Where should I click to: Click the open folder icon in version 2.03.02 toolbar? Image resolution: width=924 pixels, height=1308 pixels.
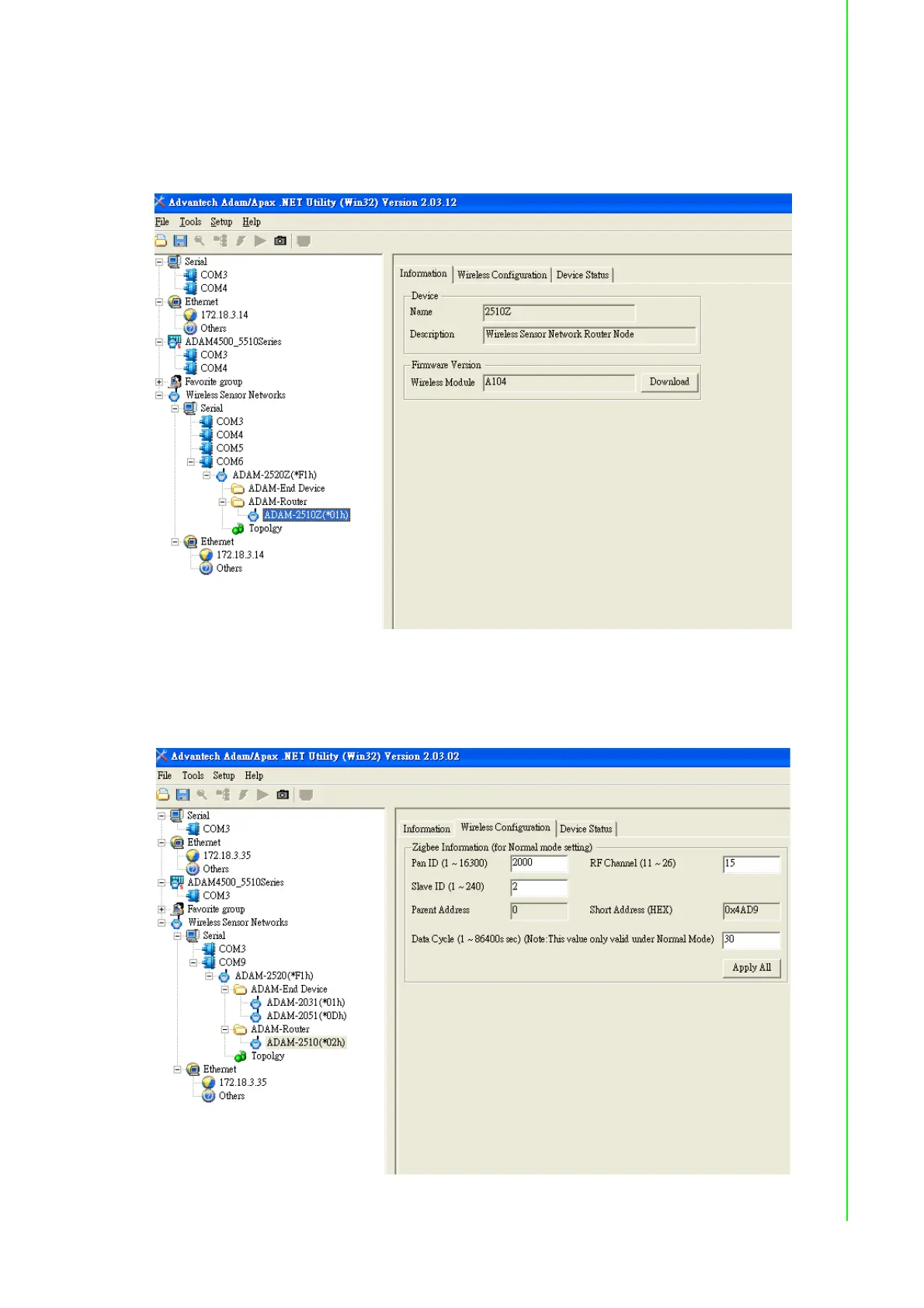(163, 795)
